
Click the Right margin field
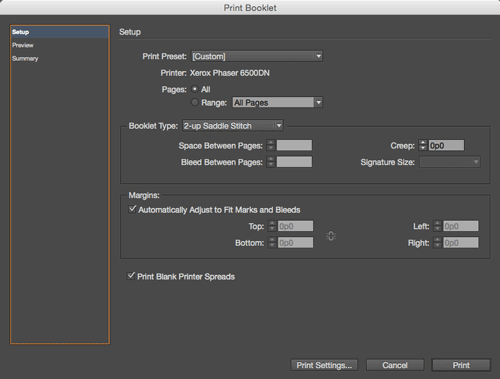461,243
